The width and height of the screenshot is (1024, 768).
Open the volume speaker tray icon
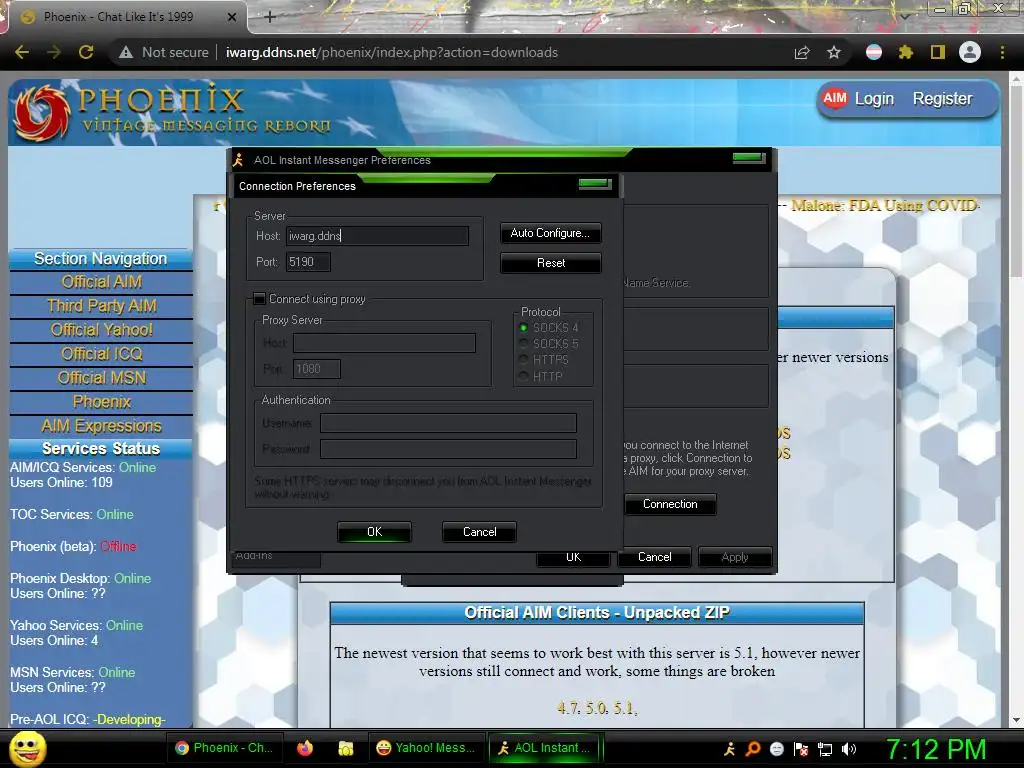[848, 749]
